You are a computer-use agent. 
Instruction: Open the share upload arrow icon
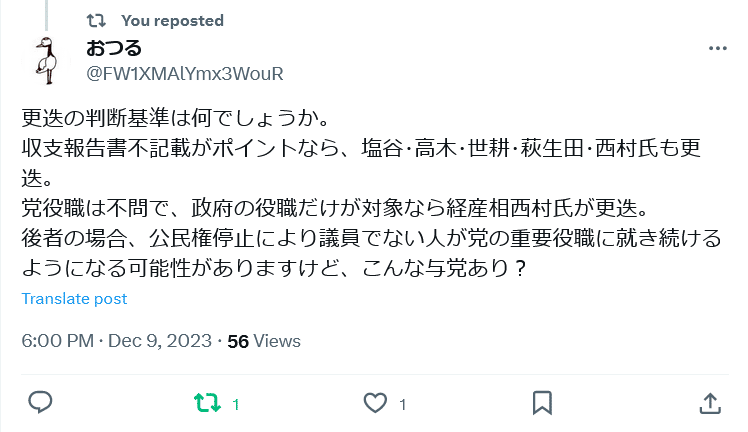[710, 403]
